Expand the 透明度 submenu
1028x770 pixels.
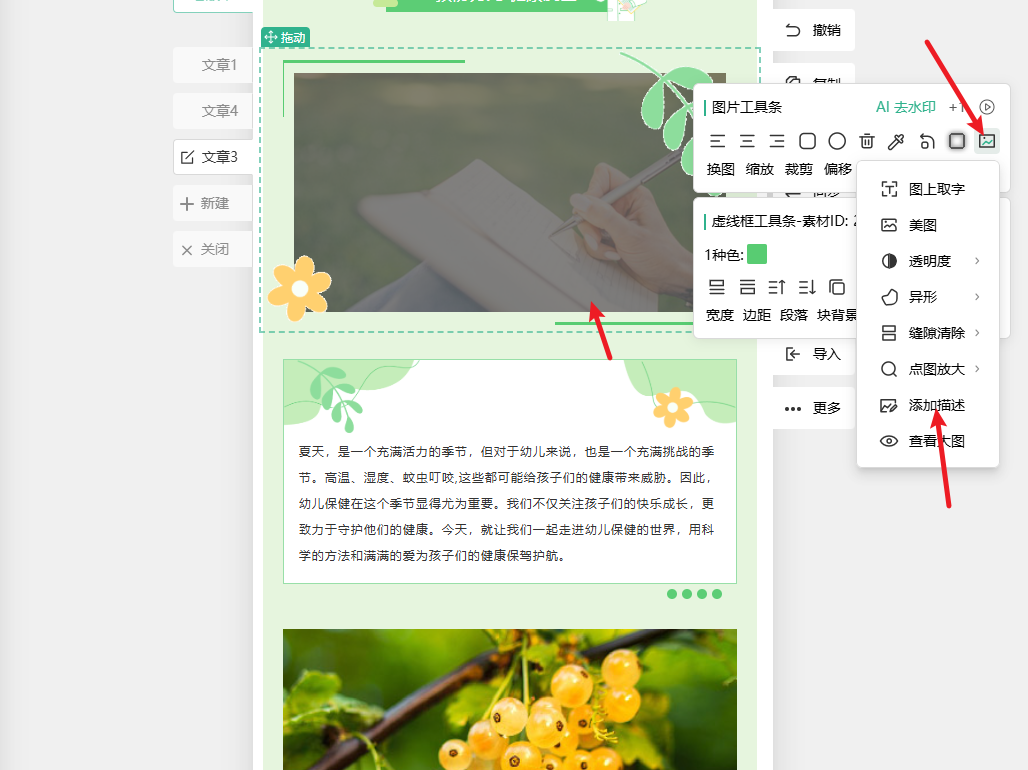pos(927,261)
